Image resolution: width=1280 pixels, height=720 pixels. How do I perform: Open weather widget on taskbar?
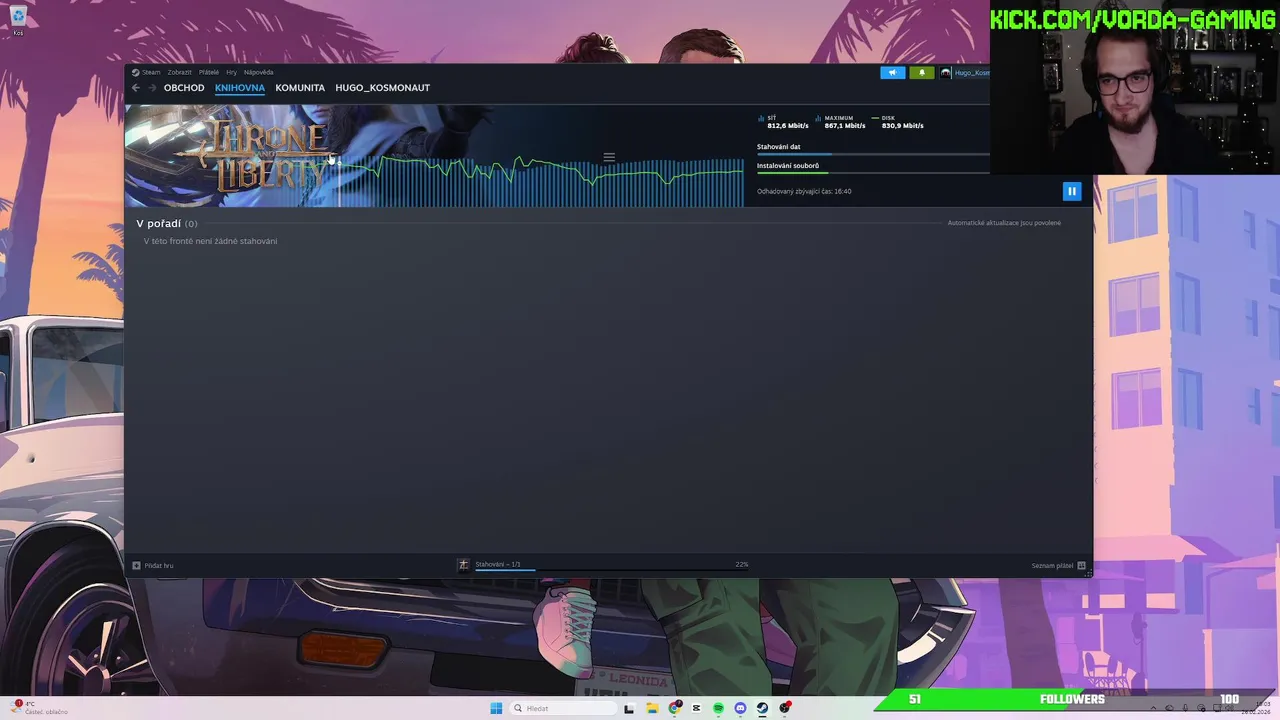[x=40, y=708]
